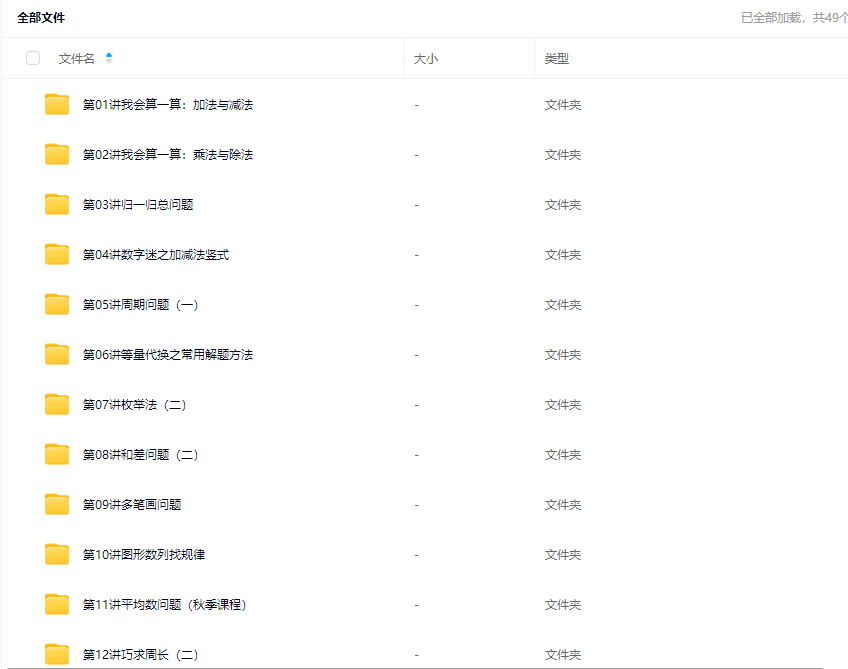
Task: Click folder icon beside 第04讲数字迷之加减法竖式
Action: pyautogui.click(x=57, y=254)
